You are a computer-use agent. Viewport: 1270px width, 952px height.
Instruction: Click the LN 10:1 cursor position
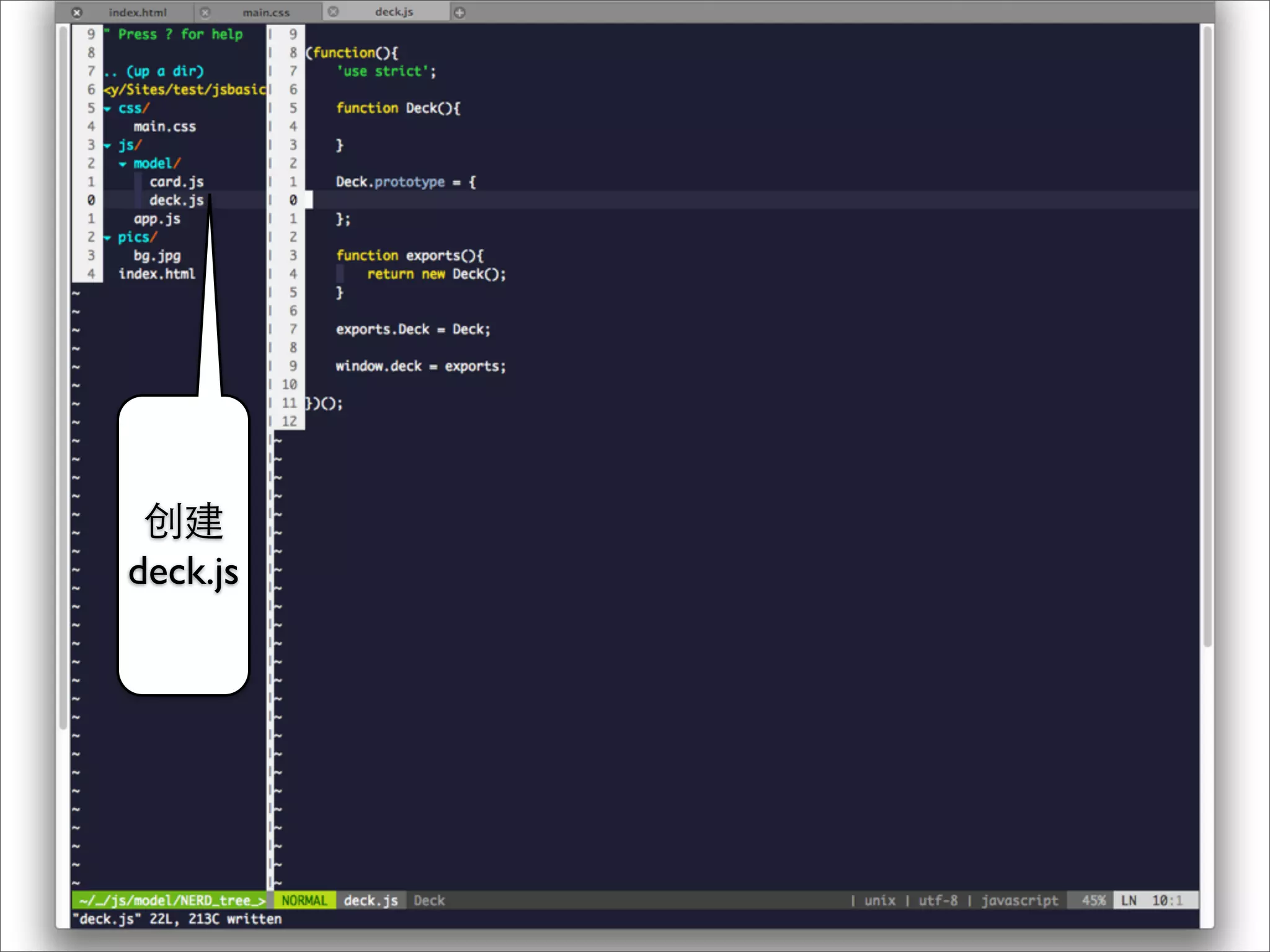tap(1156, 900)
